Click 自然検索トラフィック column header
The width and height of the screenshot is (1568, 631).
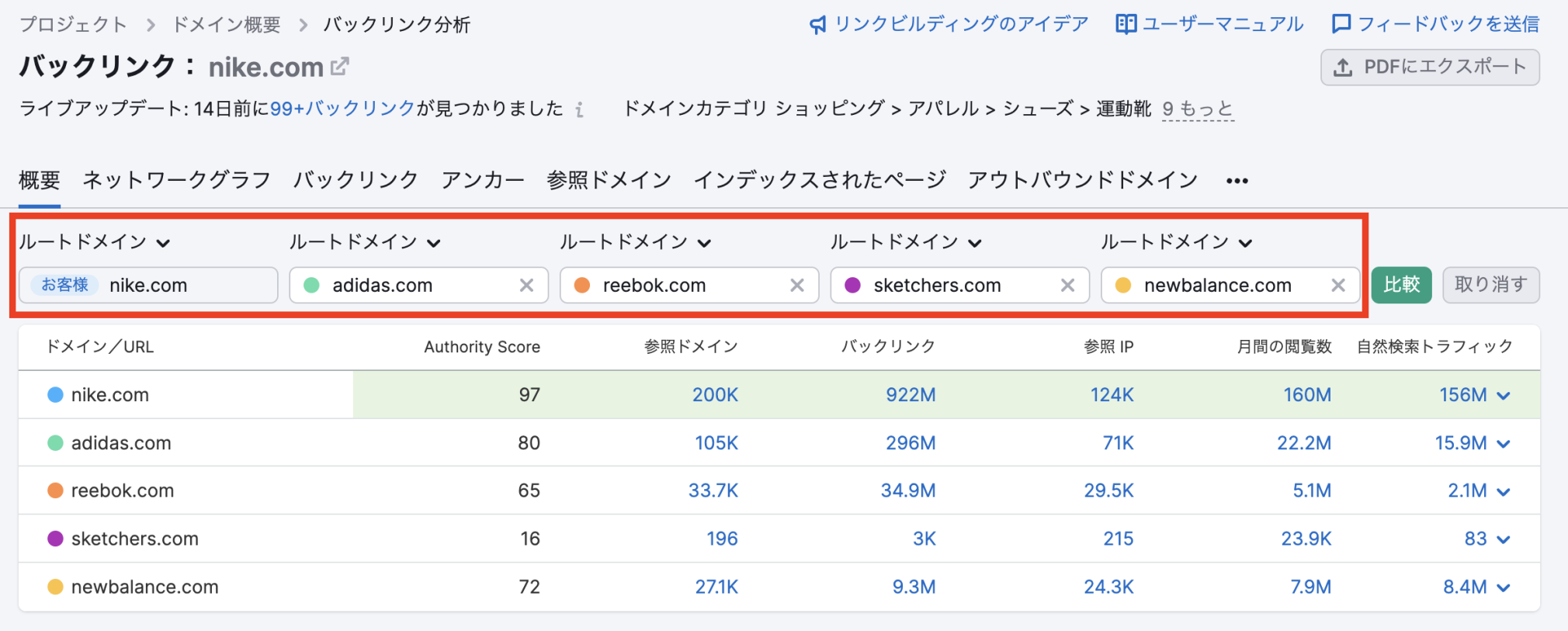pyautogui.click(x=1434, y=347)
